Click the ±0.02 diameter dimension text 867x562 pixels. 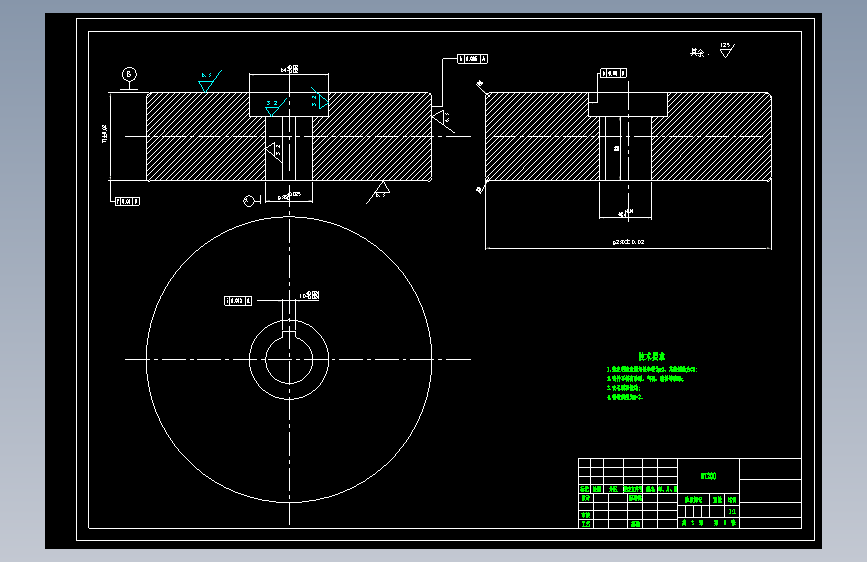(628, 242)
